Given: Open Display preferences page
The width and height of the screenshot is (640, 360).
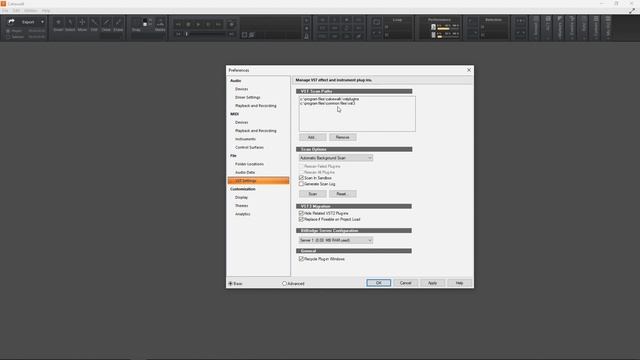Looking at the screenshot, I should tap(242, 197).
